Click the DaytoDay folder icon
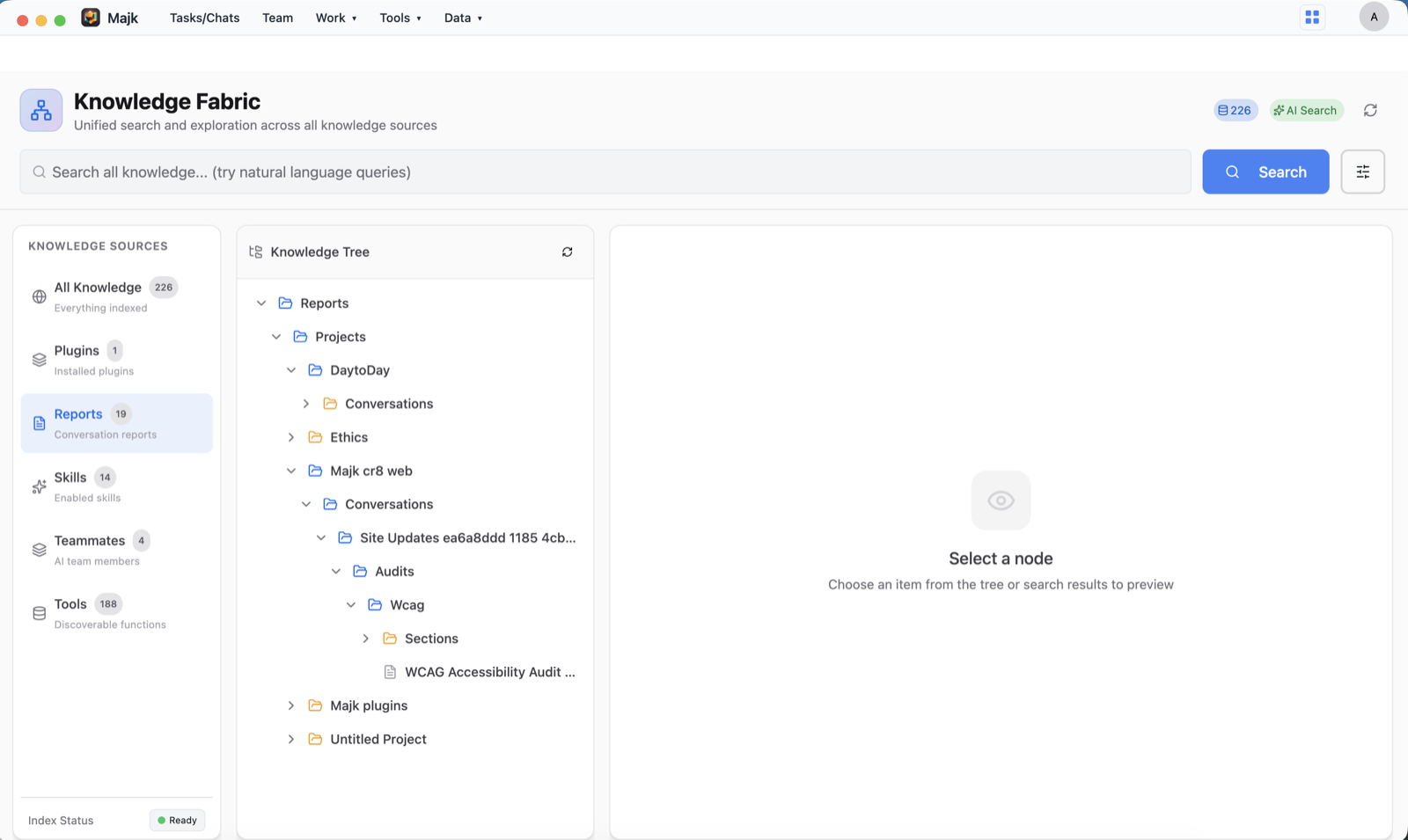Image resolution: width=1408 pixels, height=840 pixels. coord(315,369)
